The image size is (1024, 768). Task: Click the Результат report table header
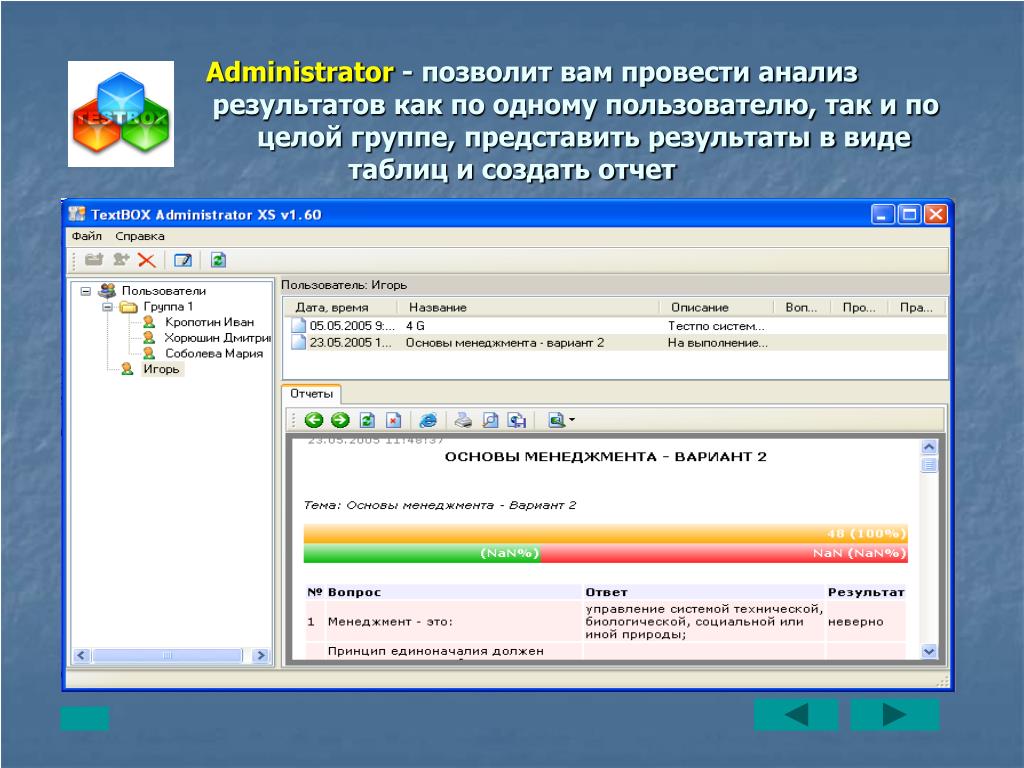pos(866,592)
